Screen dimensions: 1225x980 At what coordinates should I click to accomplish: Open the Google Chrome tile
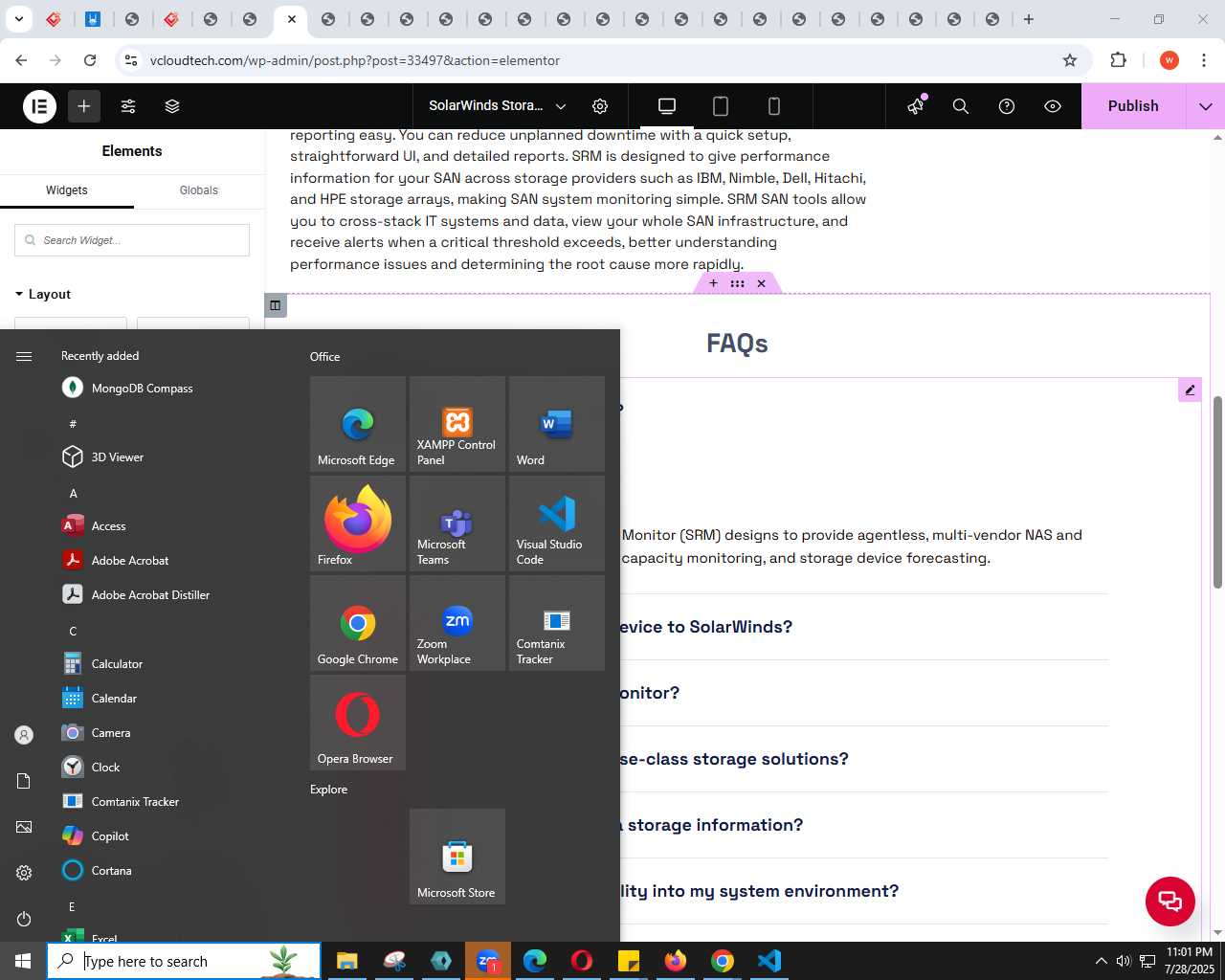tap(358, 623)
